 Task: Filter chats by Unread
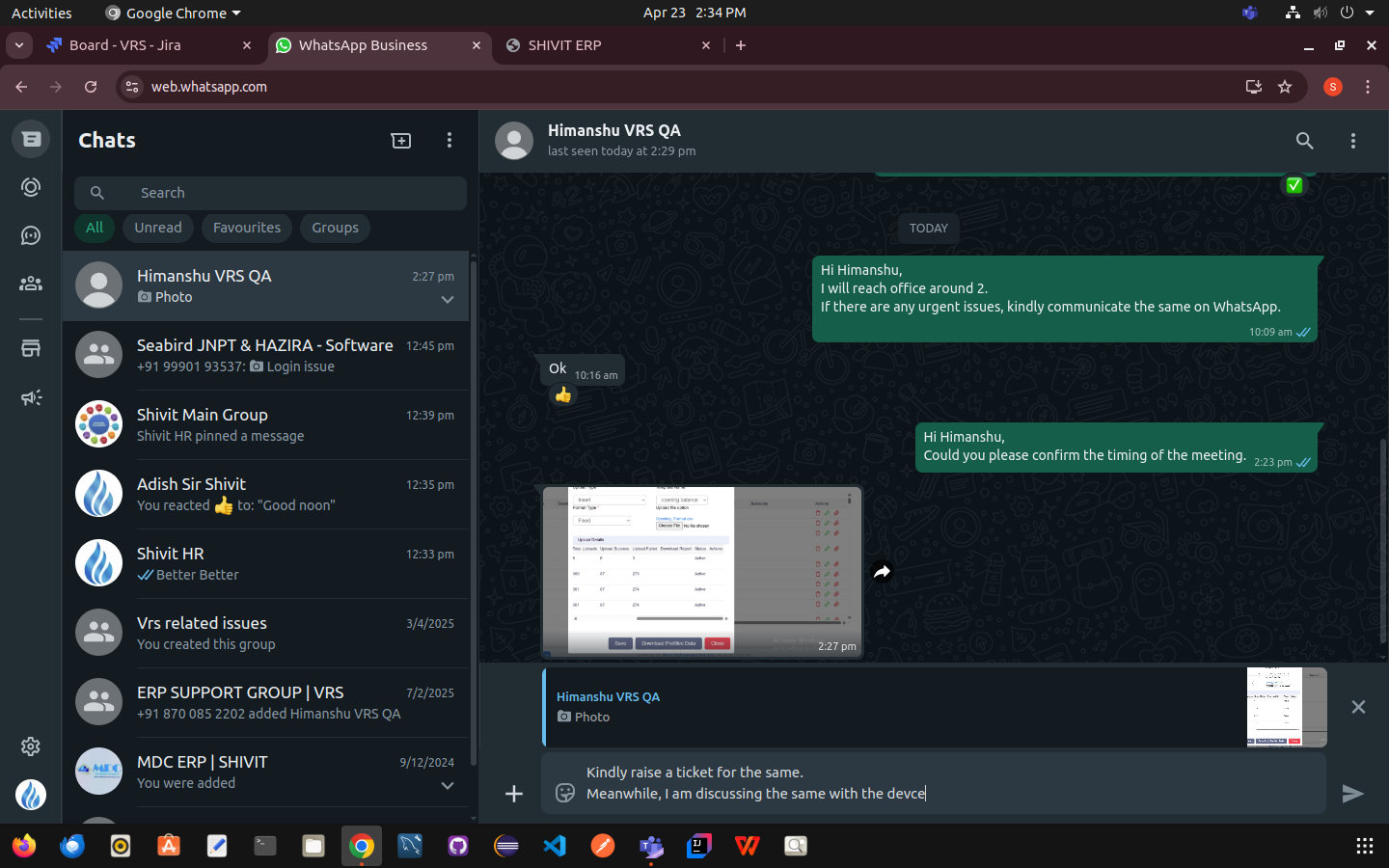click(158, 228)
